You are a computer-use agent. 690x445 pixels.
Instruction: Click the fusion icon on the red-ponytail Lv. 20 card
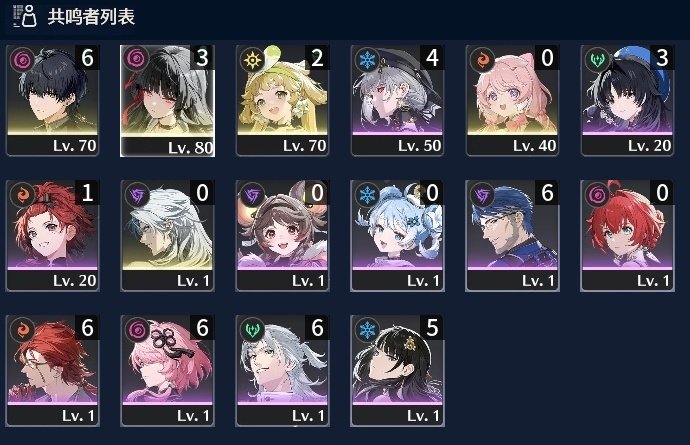pos(22,194)
